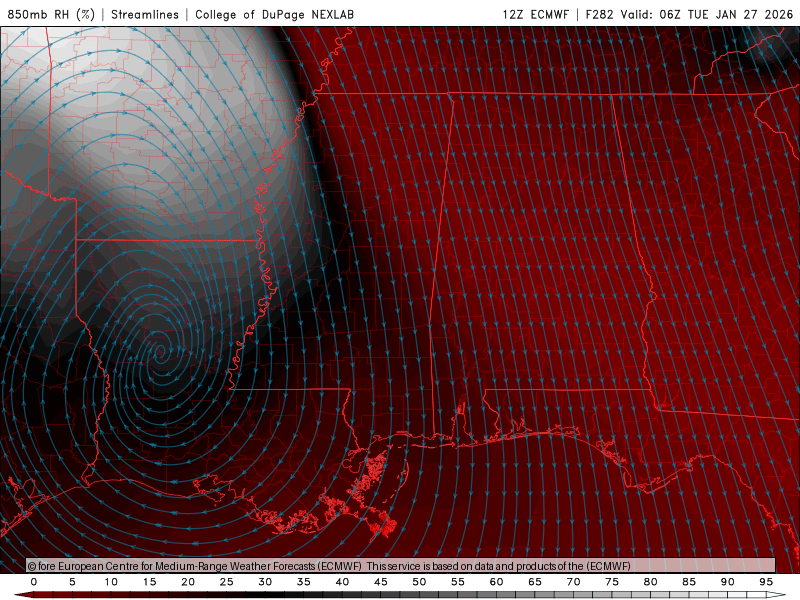Click colorbar label '30'
The height and width of the screenshot is (600, 800).
[x=265, y=582]
